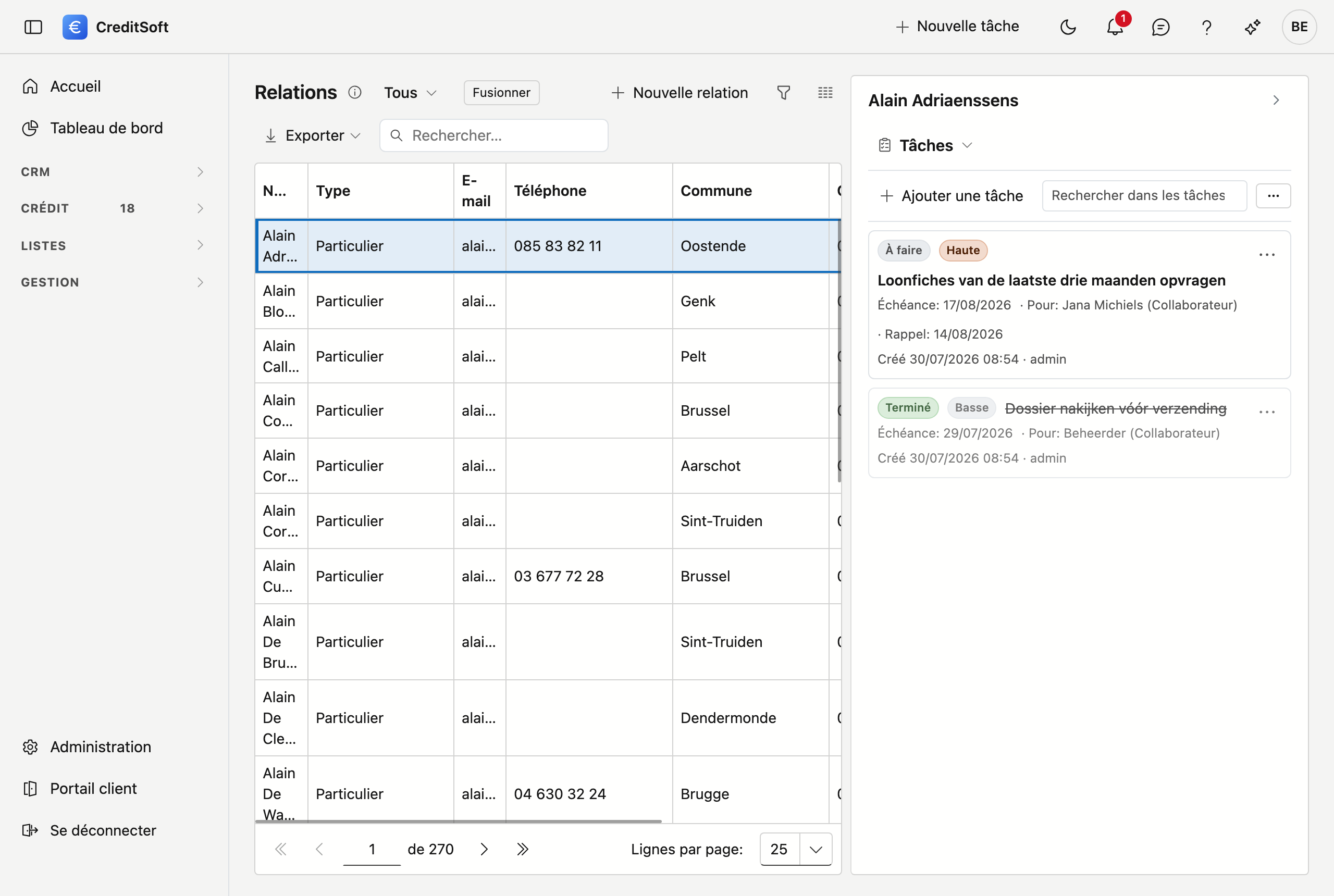Go to next page of relations
The height and width of the screenshot is (896, 1334).
[484, 849]
